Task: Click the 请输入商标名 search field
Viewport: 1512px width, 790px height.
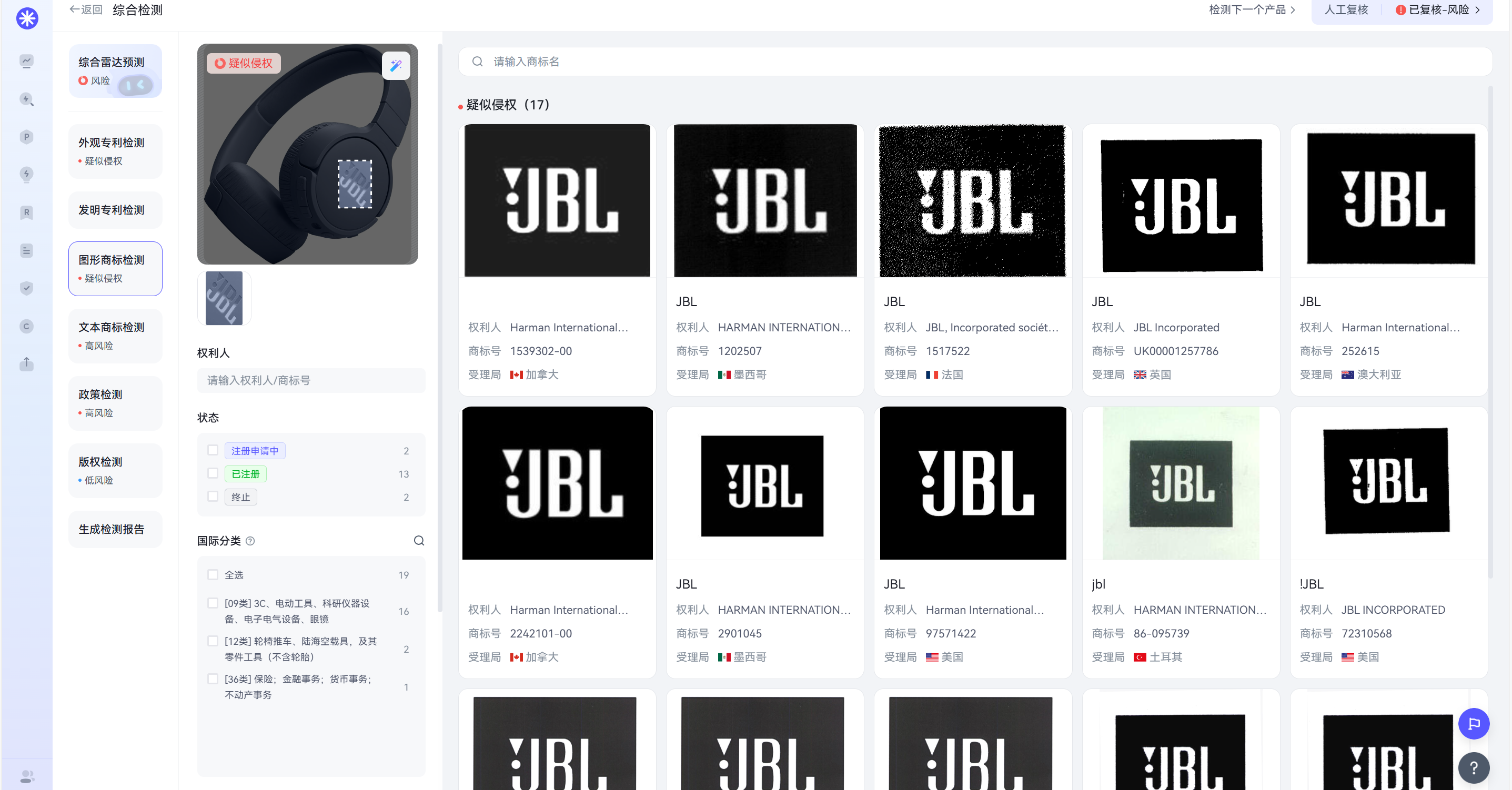Action: click(x=974, y=62)
